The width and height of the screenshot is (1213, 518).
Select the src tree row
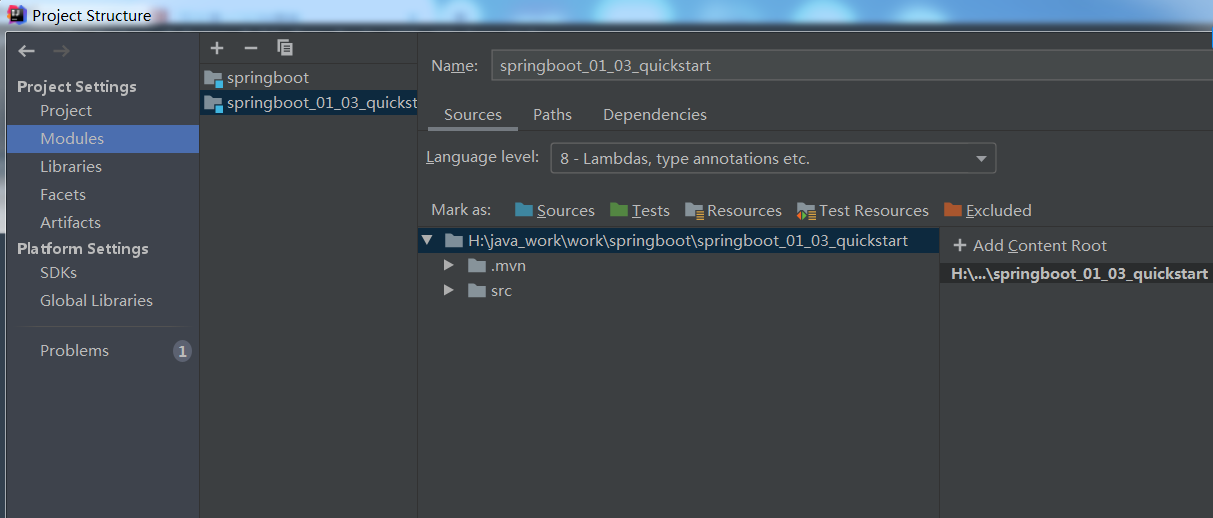click(x=678, y=291)
